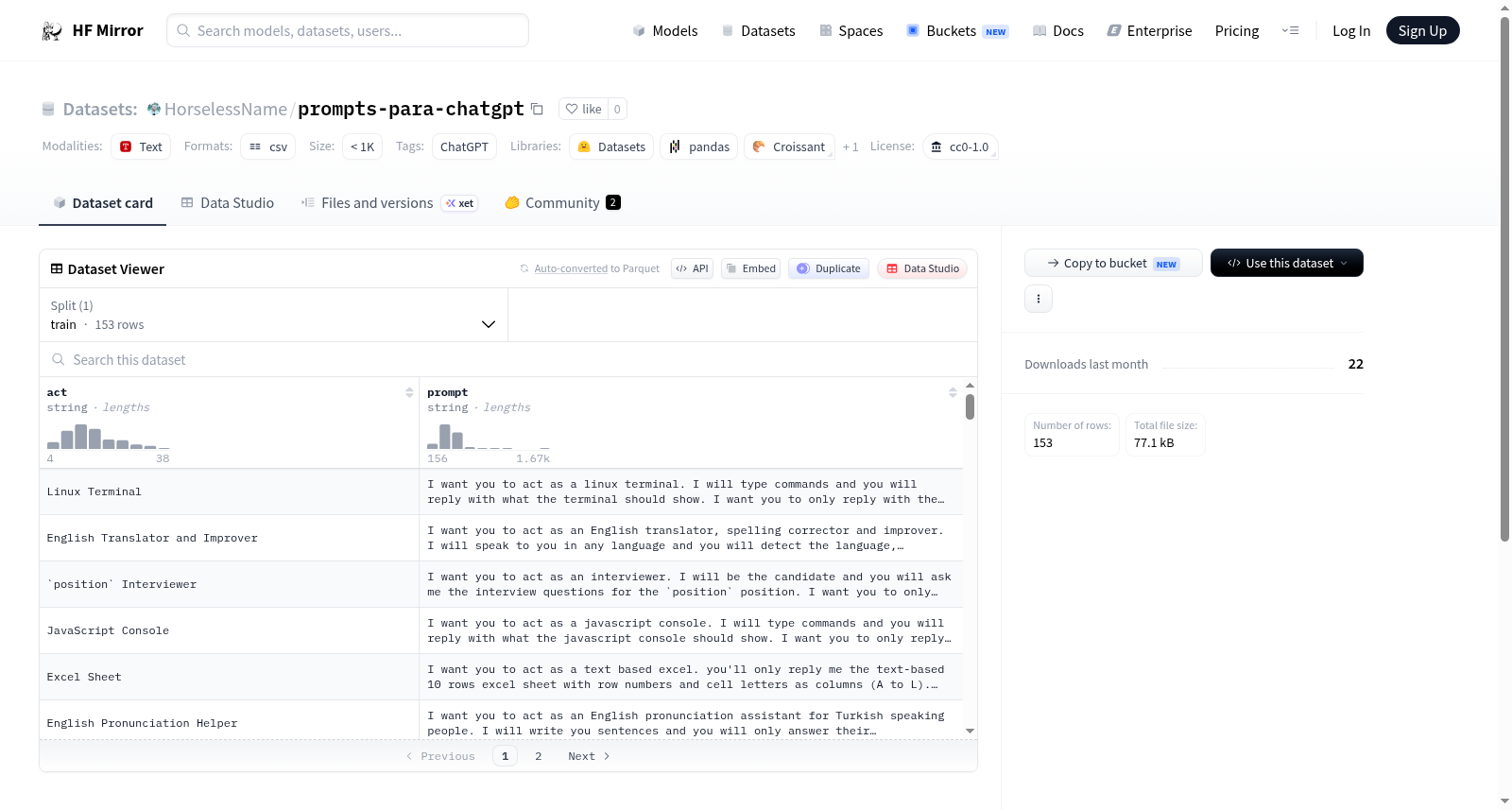This screenshot has width=1512, height=810.
Task: Switch to the Dataset card tab
Action: 102,202
